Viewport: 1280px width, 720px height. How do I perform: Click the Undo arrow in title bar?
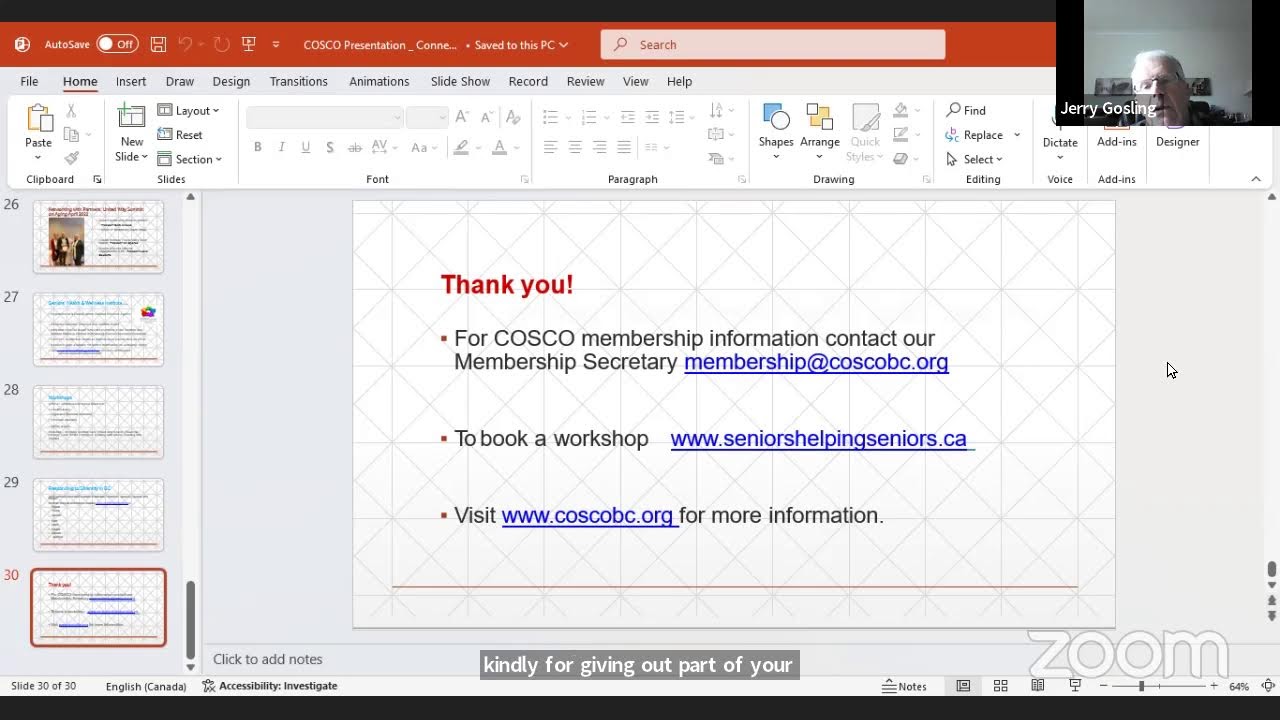coord(185,44)
